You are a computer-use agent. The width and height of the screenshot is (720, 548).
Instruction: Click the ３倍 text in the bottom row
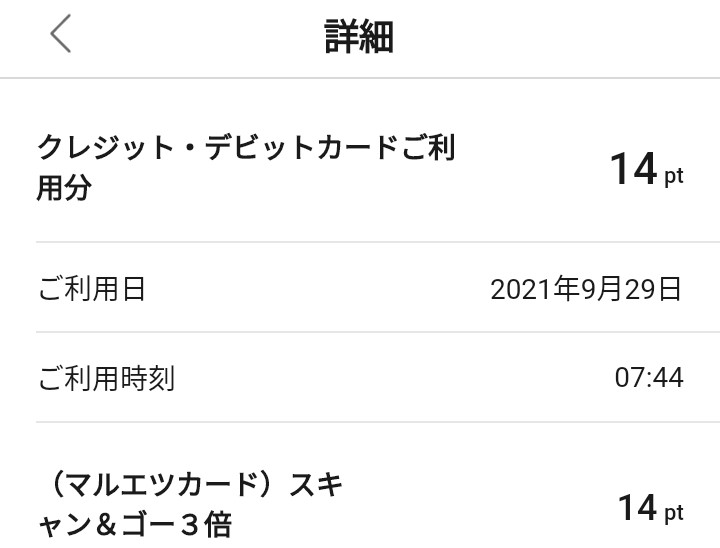[204, 526]
